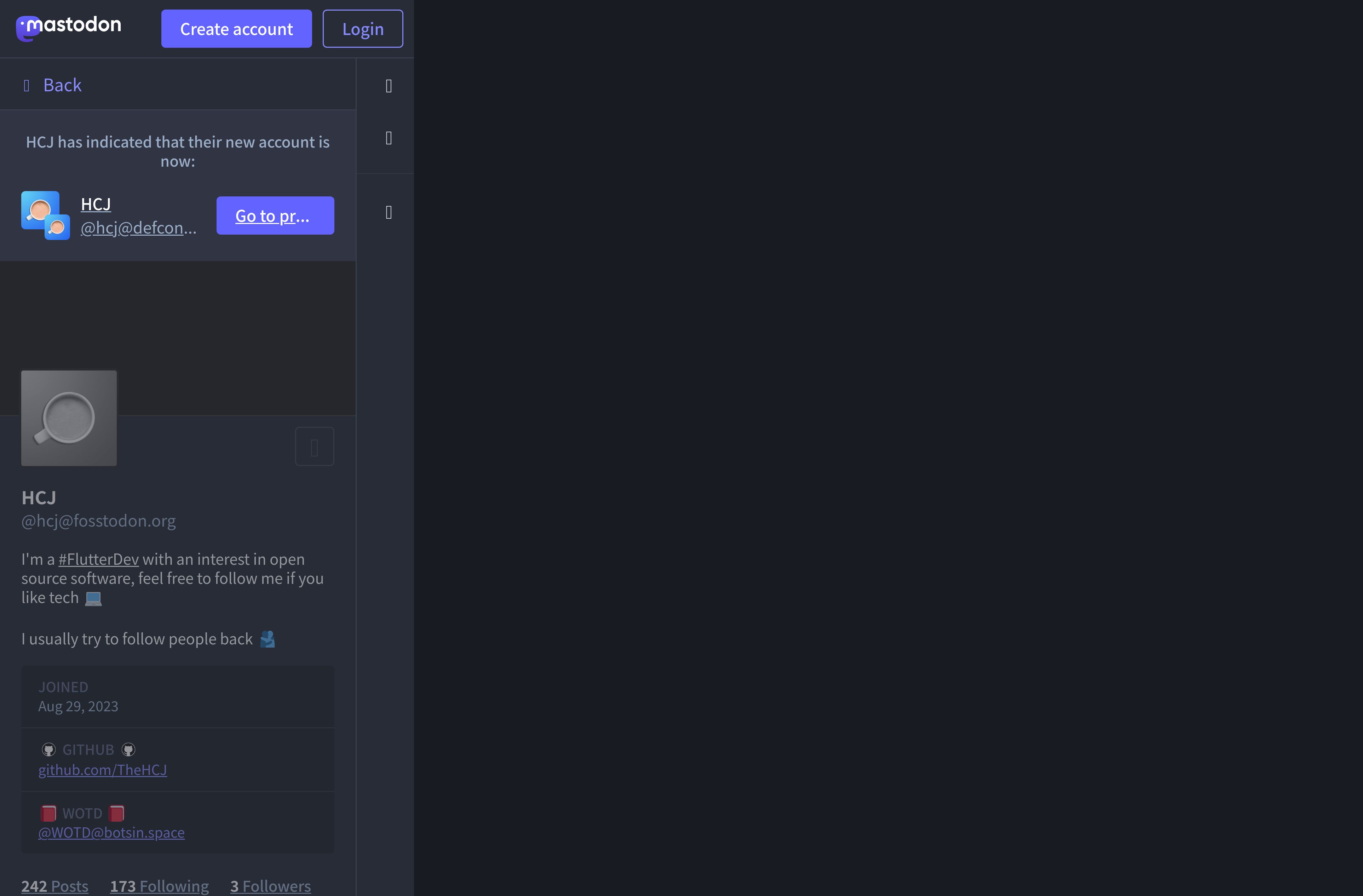Open the #FlutterDev hashtag link
The image size is (1363, 896).
pyautogui.click(x=98, y=559)
